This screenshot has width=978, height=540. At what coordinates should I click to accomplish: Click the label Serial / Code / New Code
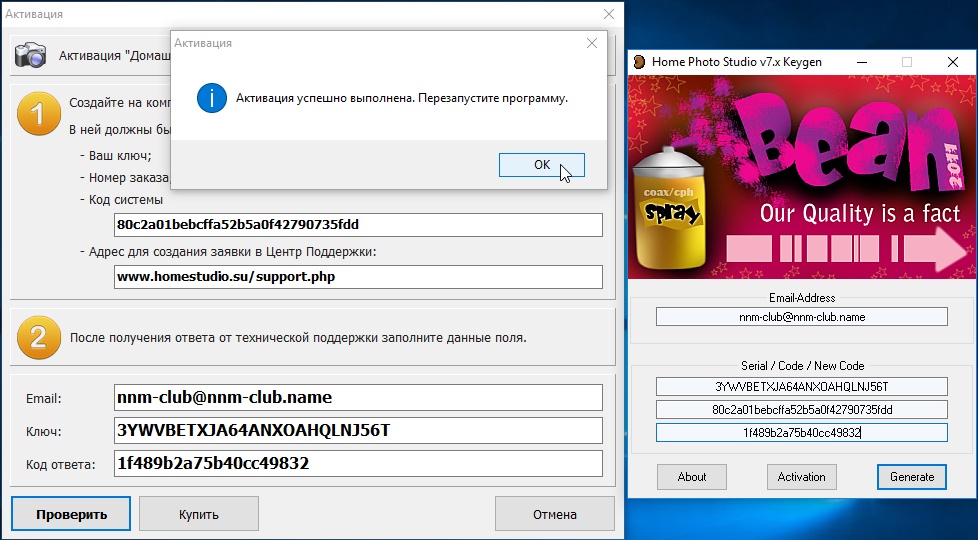click(802, 366)
